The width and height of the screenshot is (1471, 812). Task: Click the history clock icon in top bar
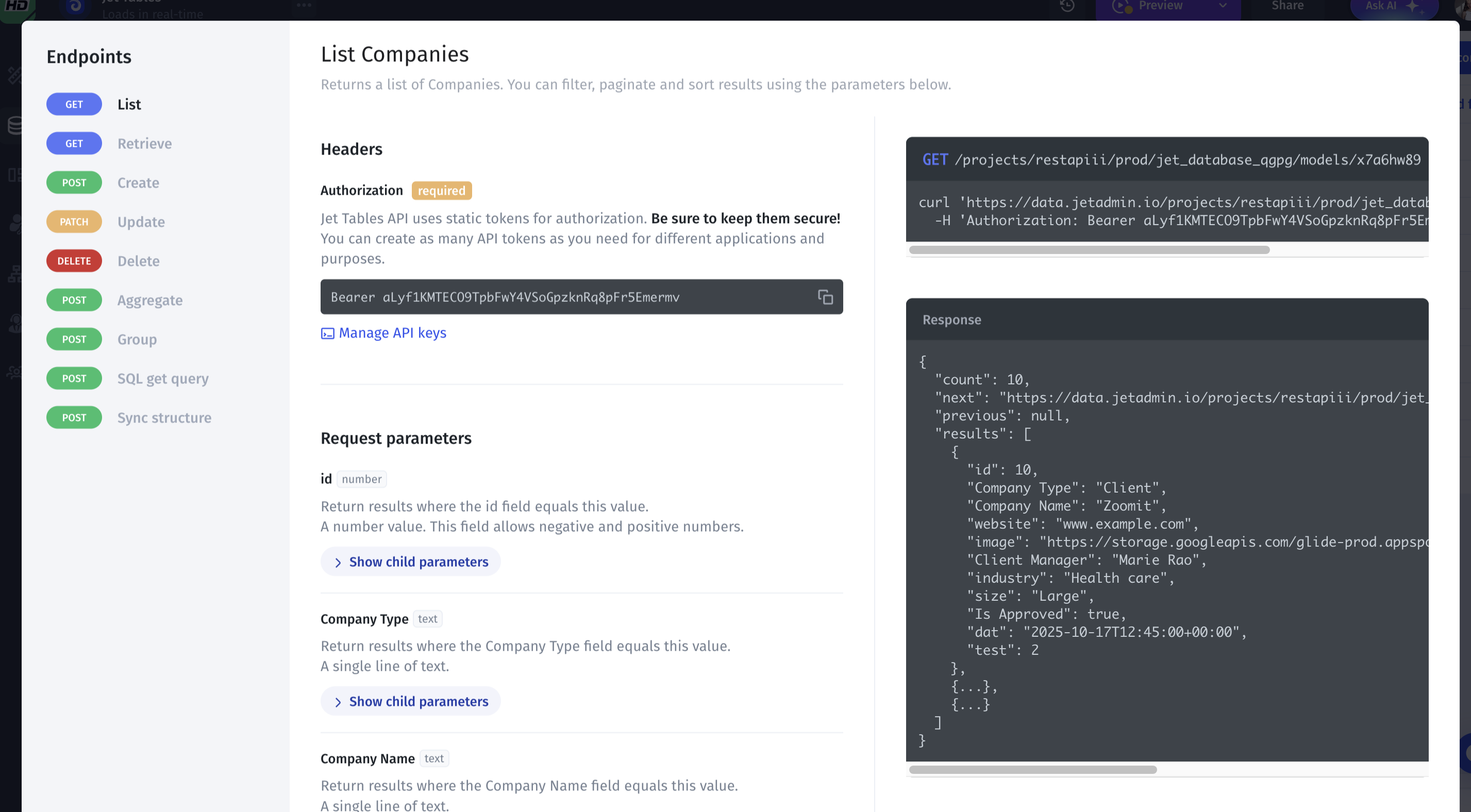pos(1067,6)
